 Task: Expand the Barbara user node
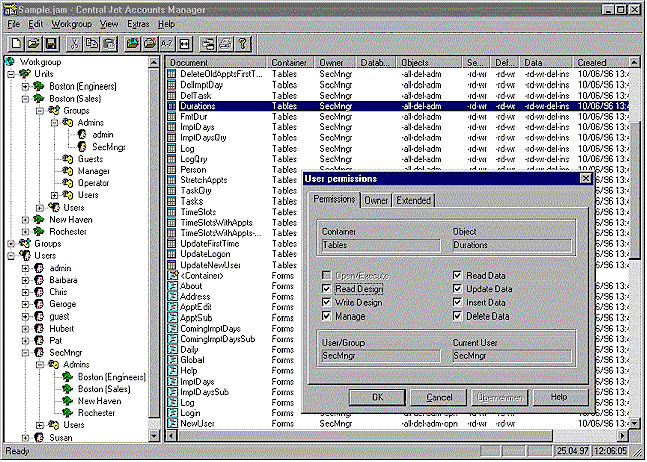click(x=26, y=279)
